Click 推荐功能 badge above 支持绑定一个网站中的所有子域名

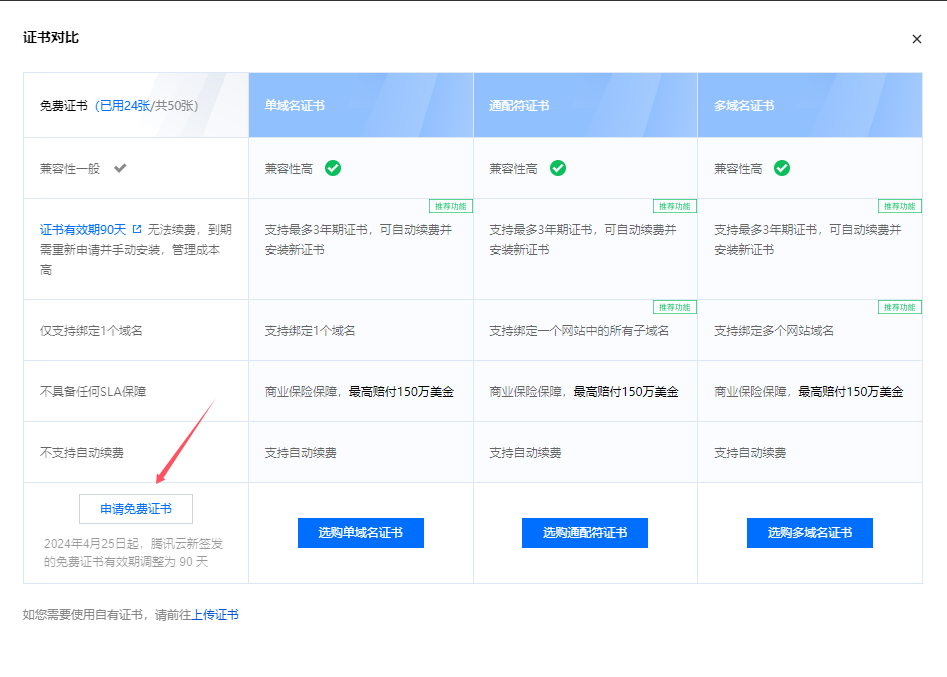675,307
